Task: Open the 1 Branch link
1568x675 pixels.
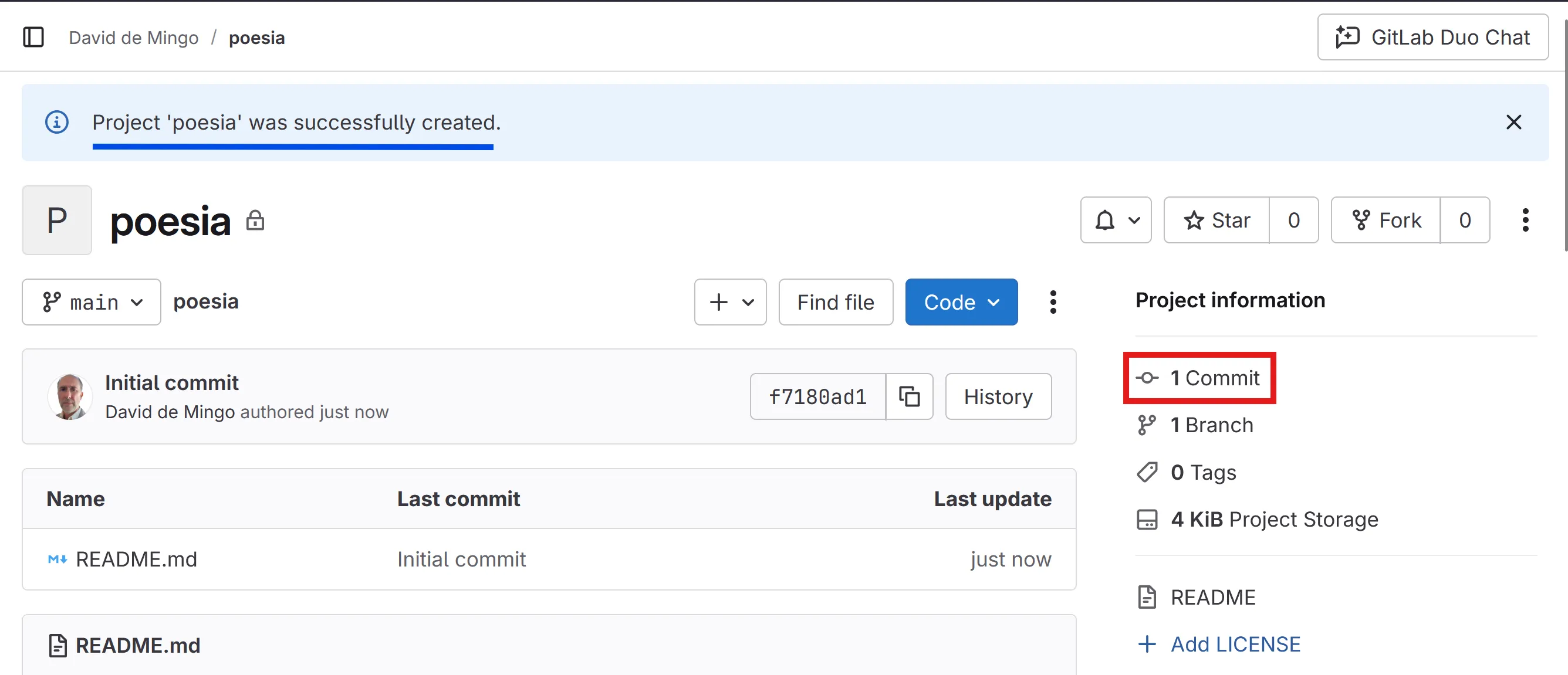Action: [1211, 425]
